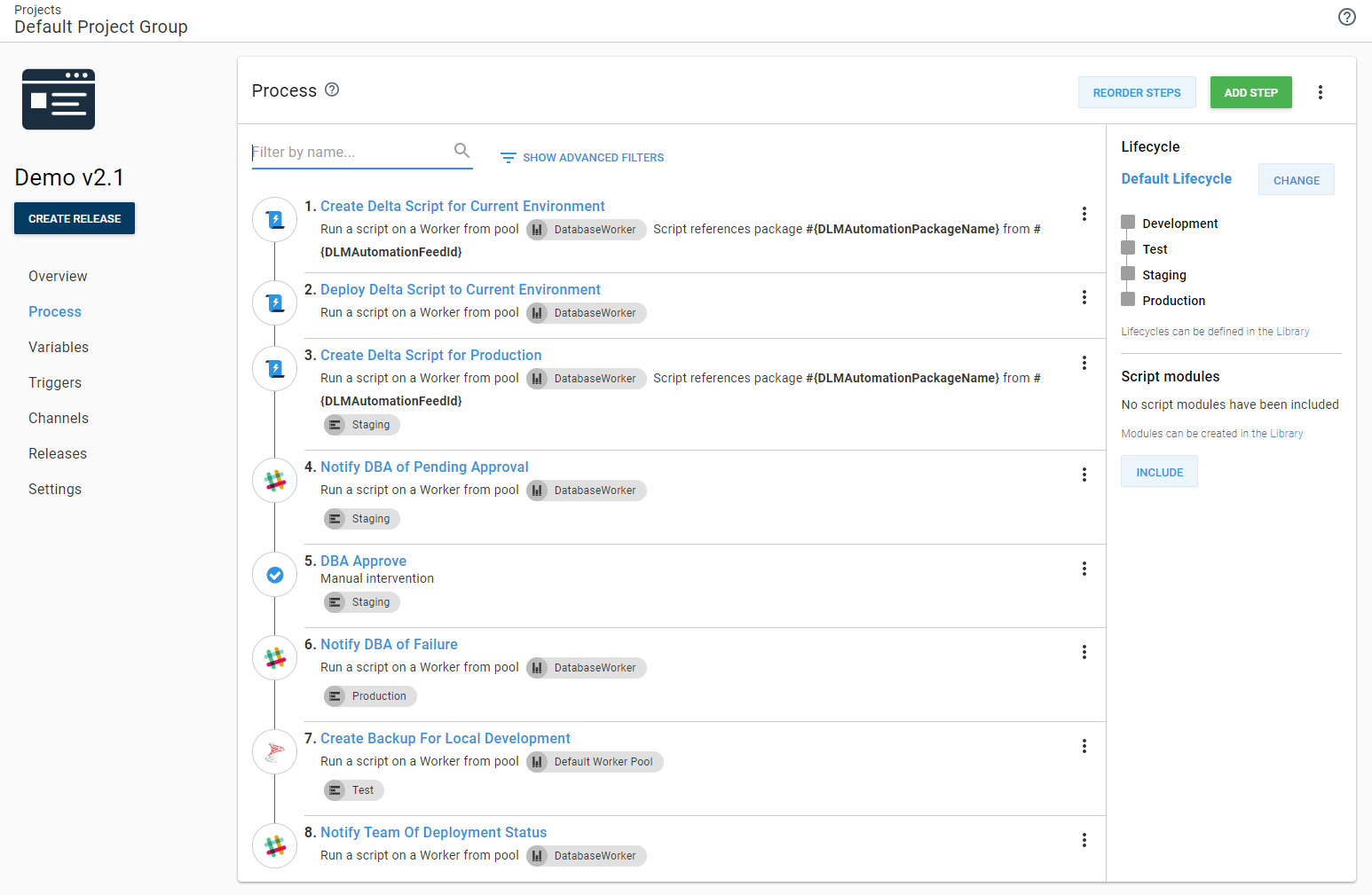Screen dimensions: 1372x895
Task: Open the Process overflow menu beside Add Step
Action: [x=1320, y=92]
